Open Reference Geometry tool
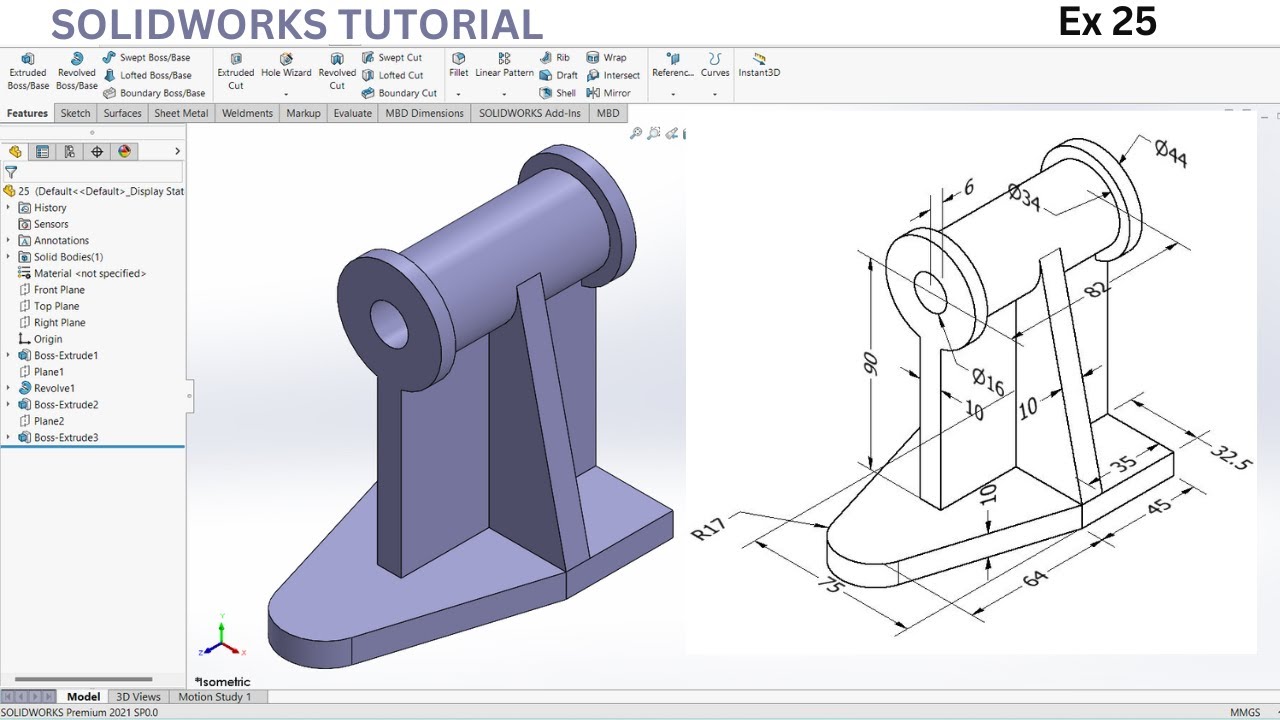 tap(673, 66)
